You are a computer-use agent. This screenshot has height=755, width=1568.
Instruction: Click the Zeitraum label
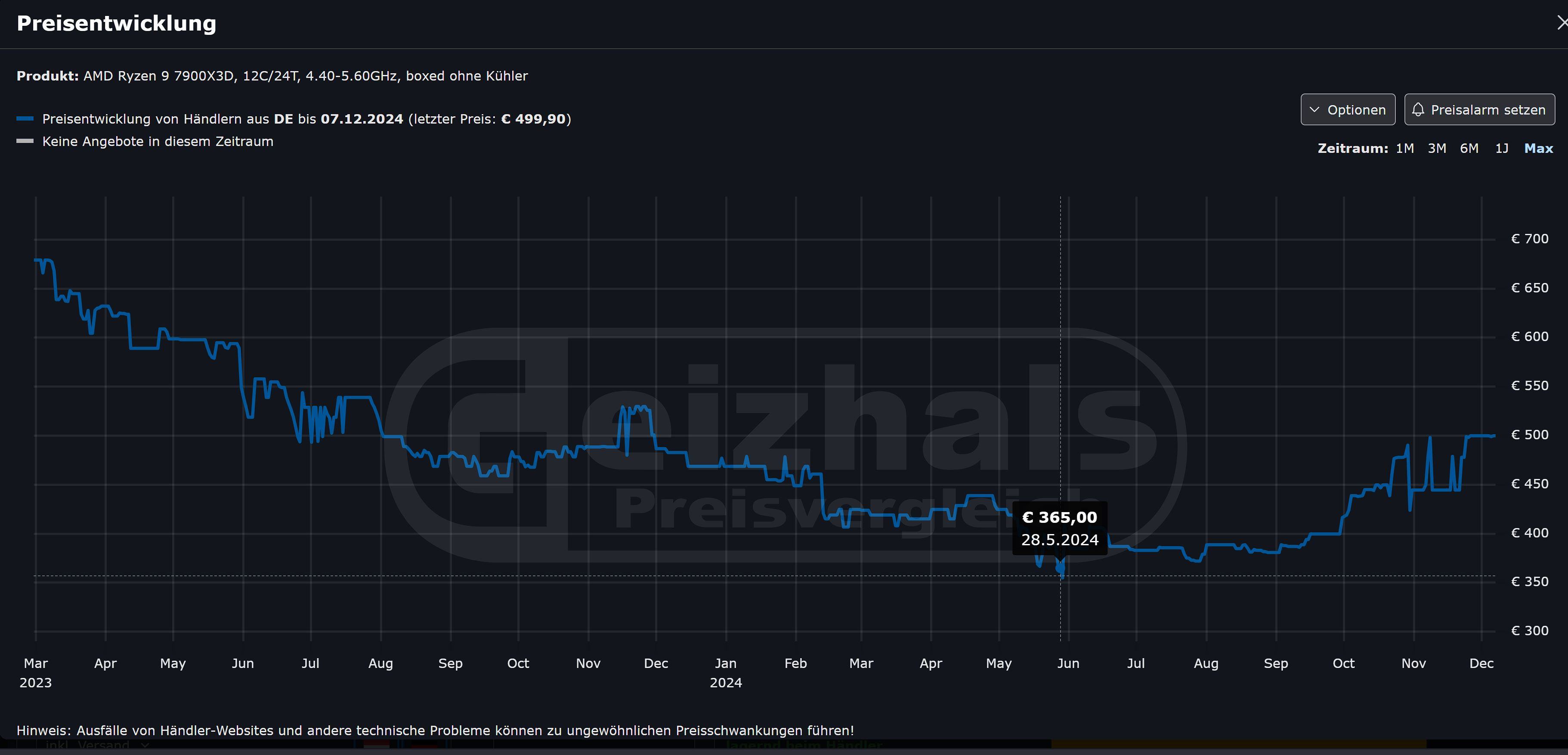coord(1352,149)
